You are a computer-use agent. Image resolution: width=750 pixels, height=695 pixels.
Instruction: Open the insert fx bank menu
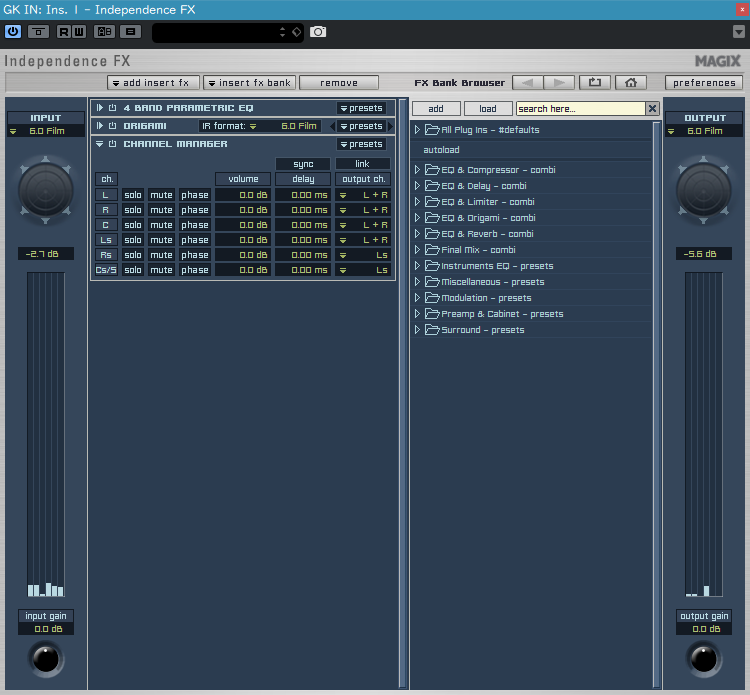pos(250,83)
